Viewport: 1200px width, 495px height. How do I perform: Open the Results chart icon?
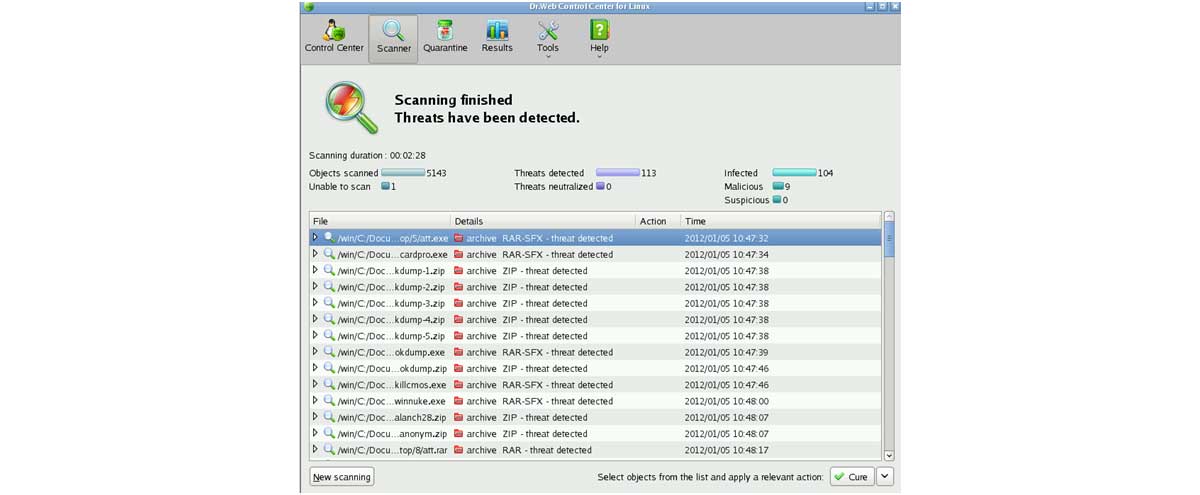point(497,31)
